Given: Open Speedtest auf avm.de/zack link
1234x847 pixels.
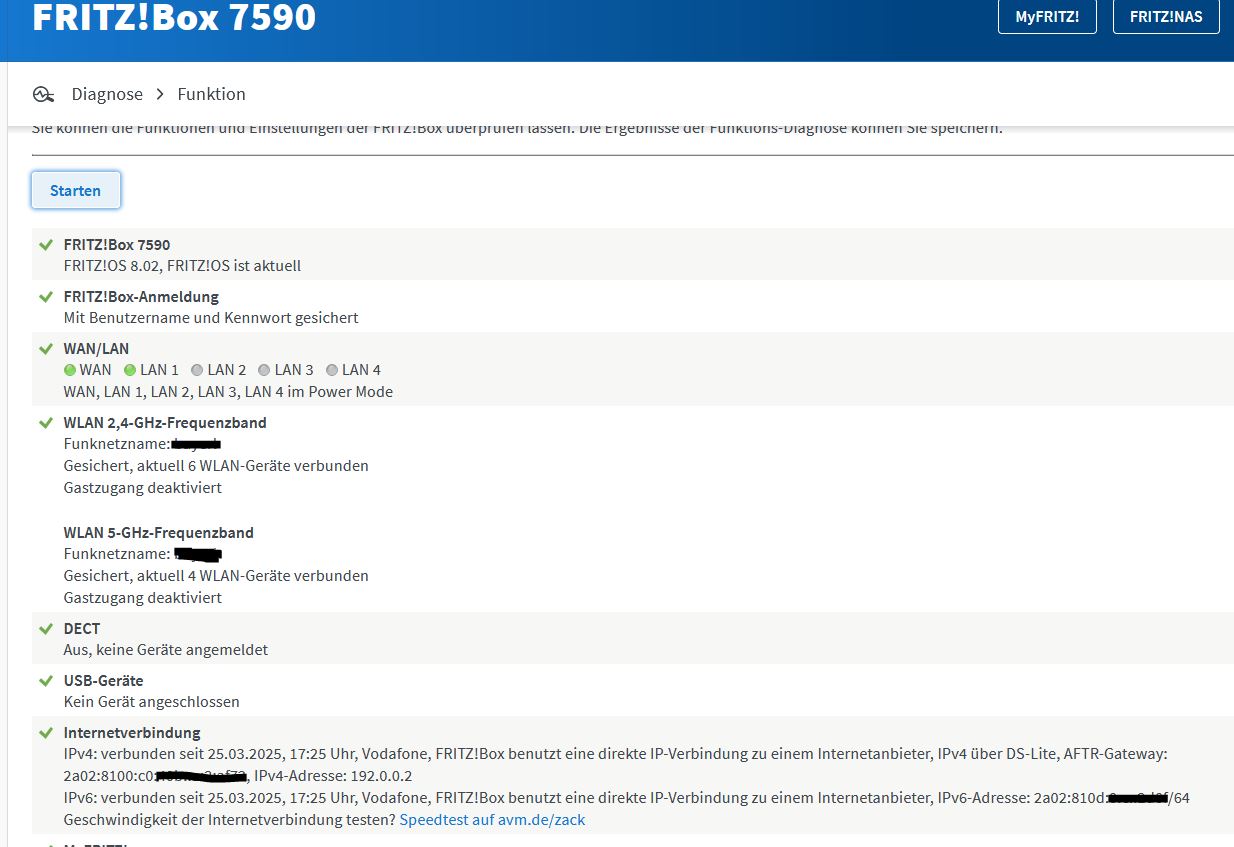Looking at the screenshot, I should 492,819.
